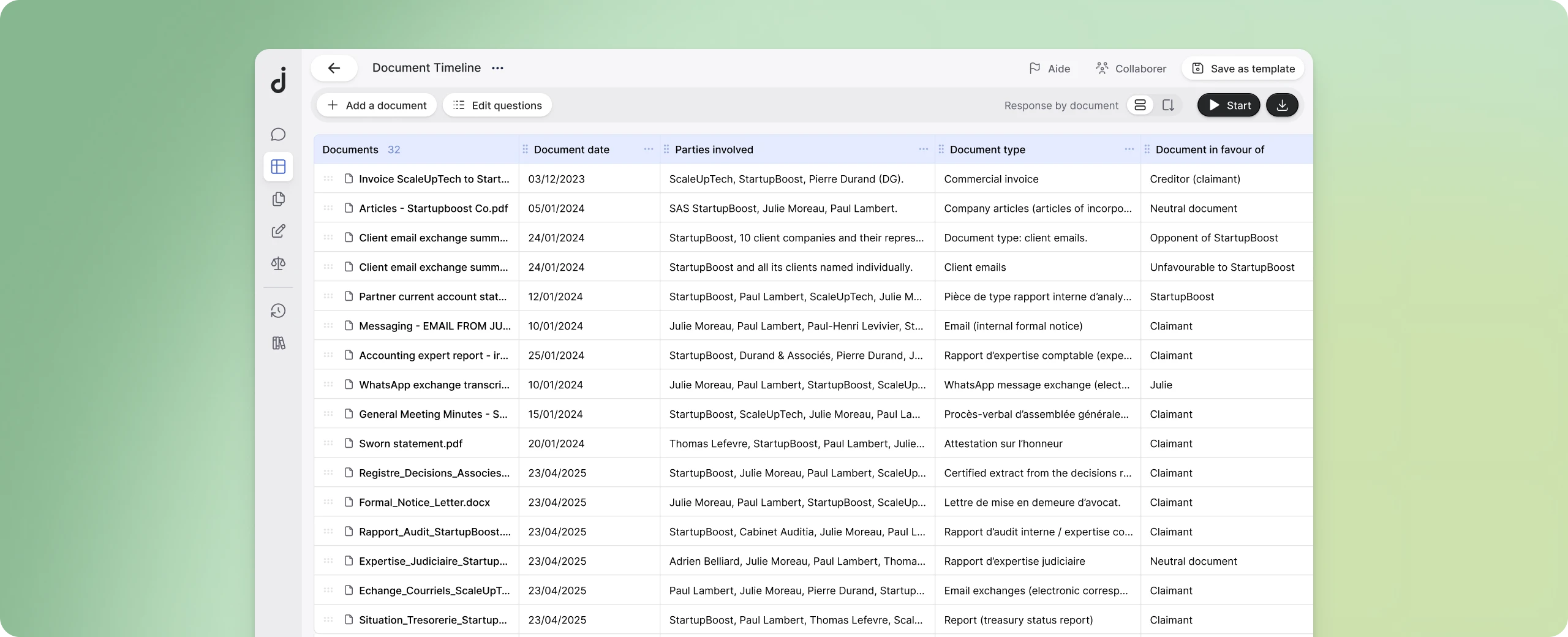Click row handle for Articles - Startupboost Co.pdf

[328, 208]
